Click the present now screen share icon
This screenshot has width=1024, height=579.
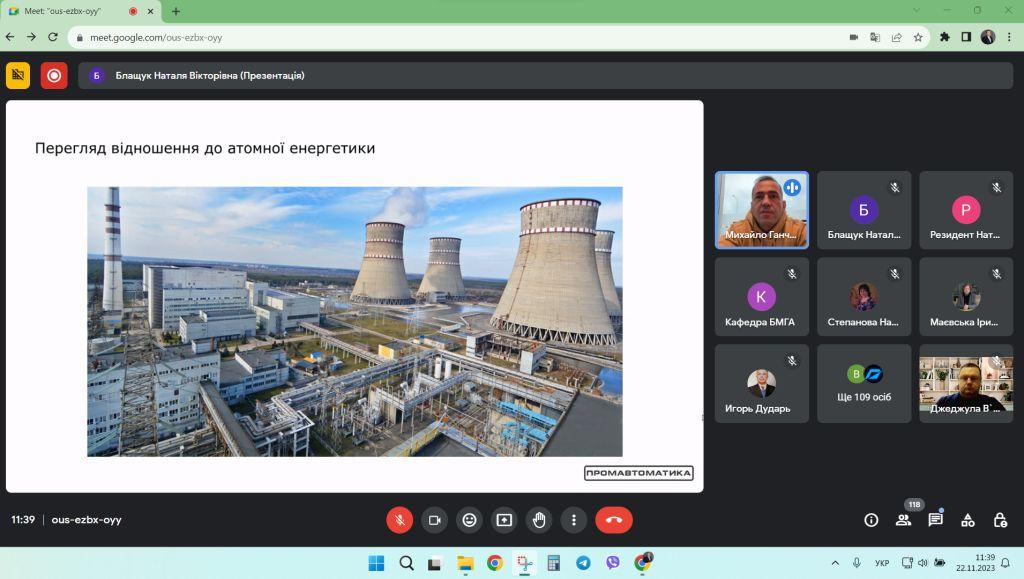coord(504,520)
